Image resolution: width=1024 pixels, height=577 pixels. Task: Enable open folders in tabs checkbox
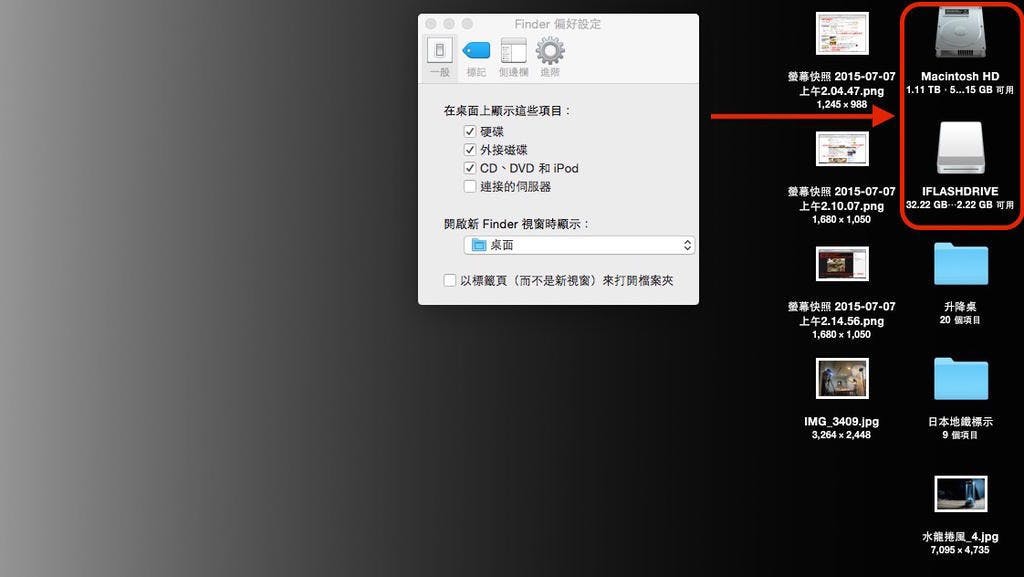(449, 280)
